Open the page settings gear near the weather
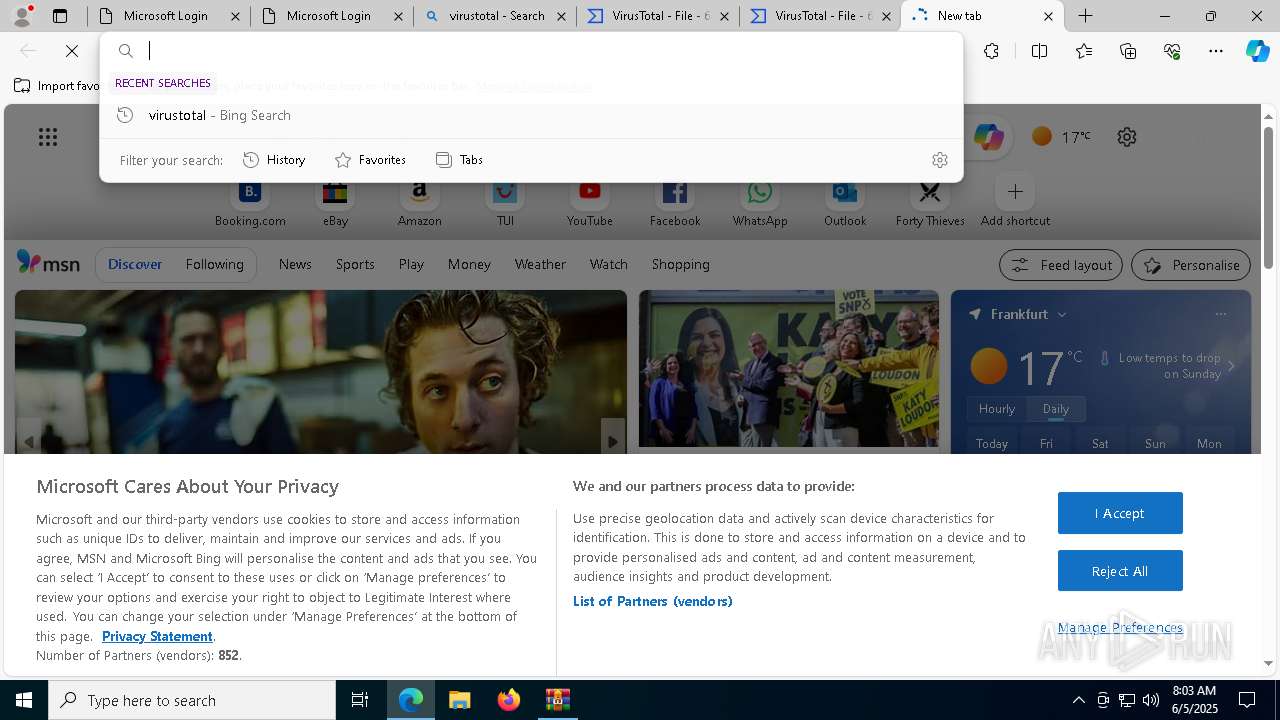This screenshot has height=720, width=1280. coord(1127,137)
